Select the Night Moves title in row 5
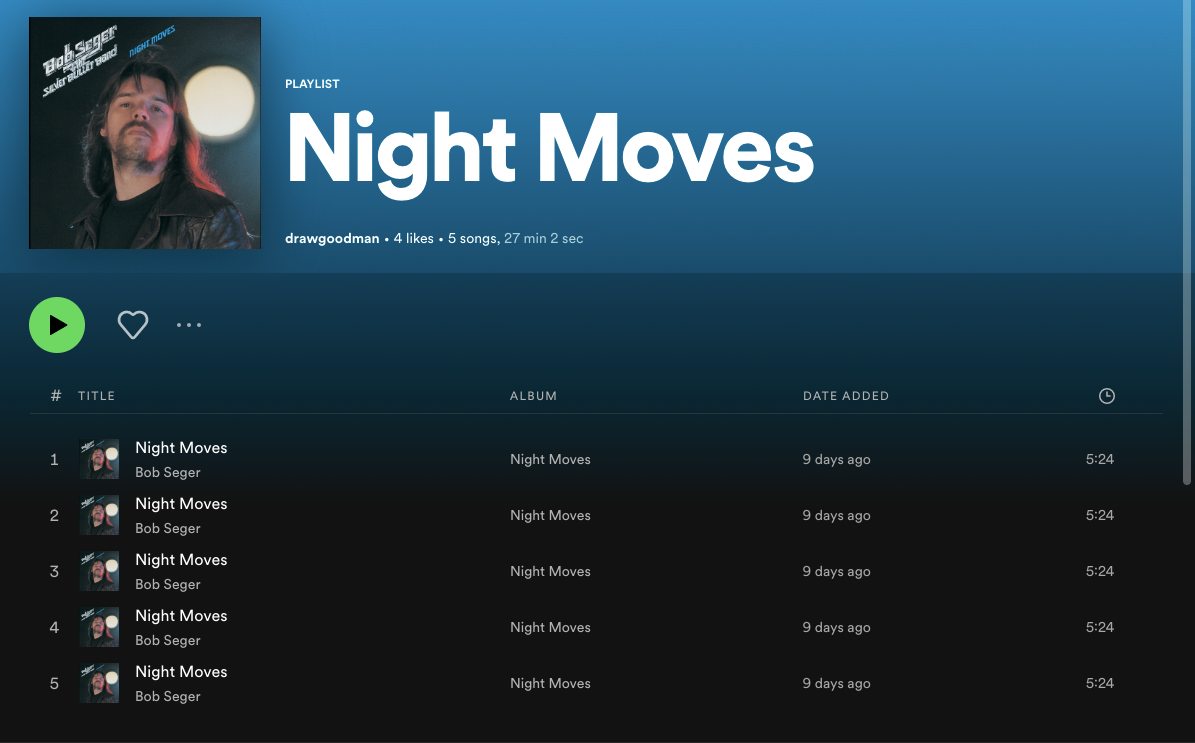 [181, 672]
